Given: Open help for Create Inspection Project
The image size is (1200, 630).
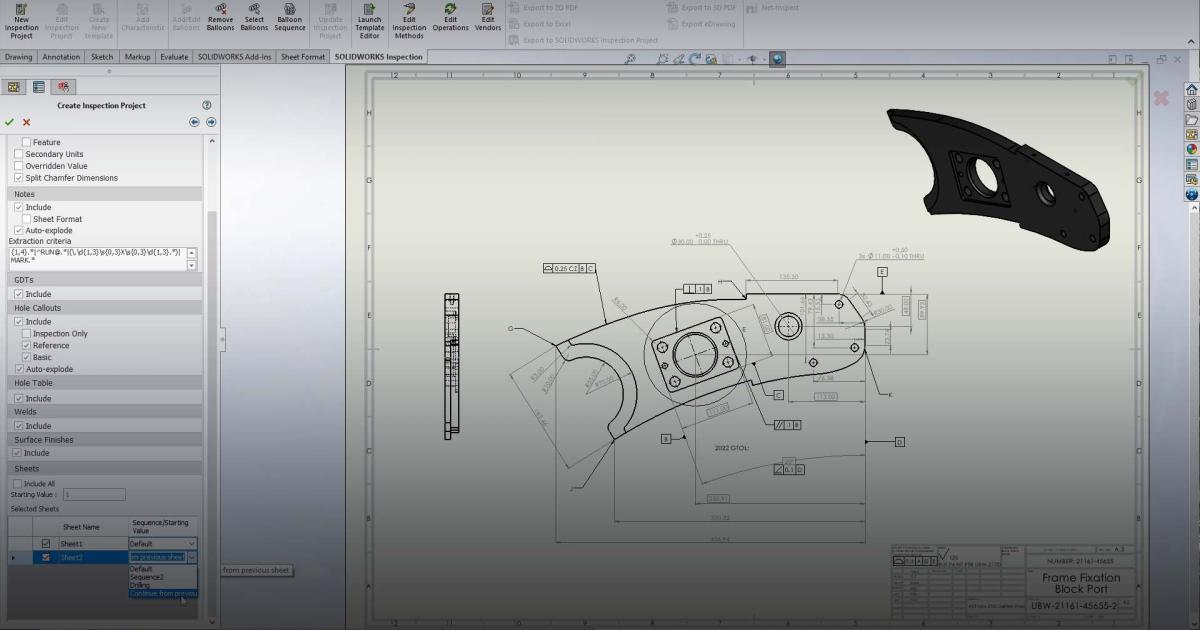Looking at the screenshot, I should pyautogui.click(x=207, y=105).
